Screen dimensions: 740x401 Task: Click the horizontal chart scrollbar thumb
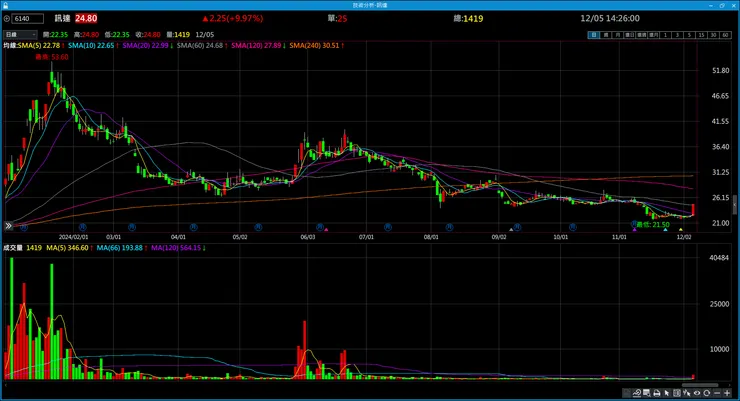[700, 385]
